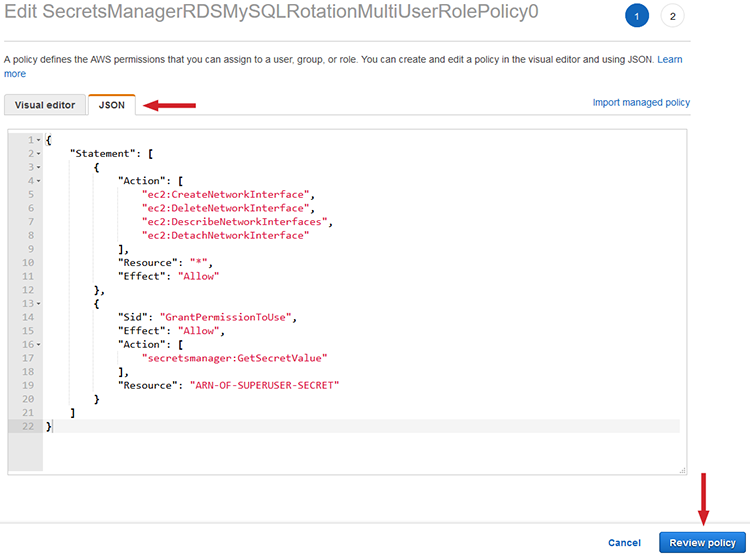Collapse the fold arrow on line 13
Screen dimensions: 750x555
[39, 304]
